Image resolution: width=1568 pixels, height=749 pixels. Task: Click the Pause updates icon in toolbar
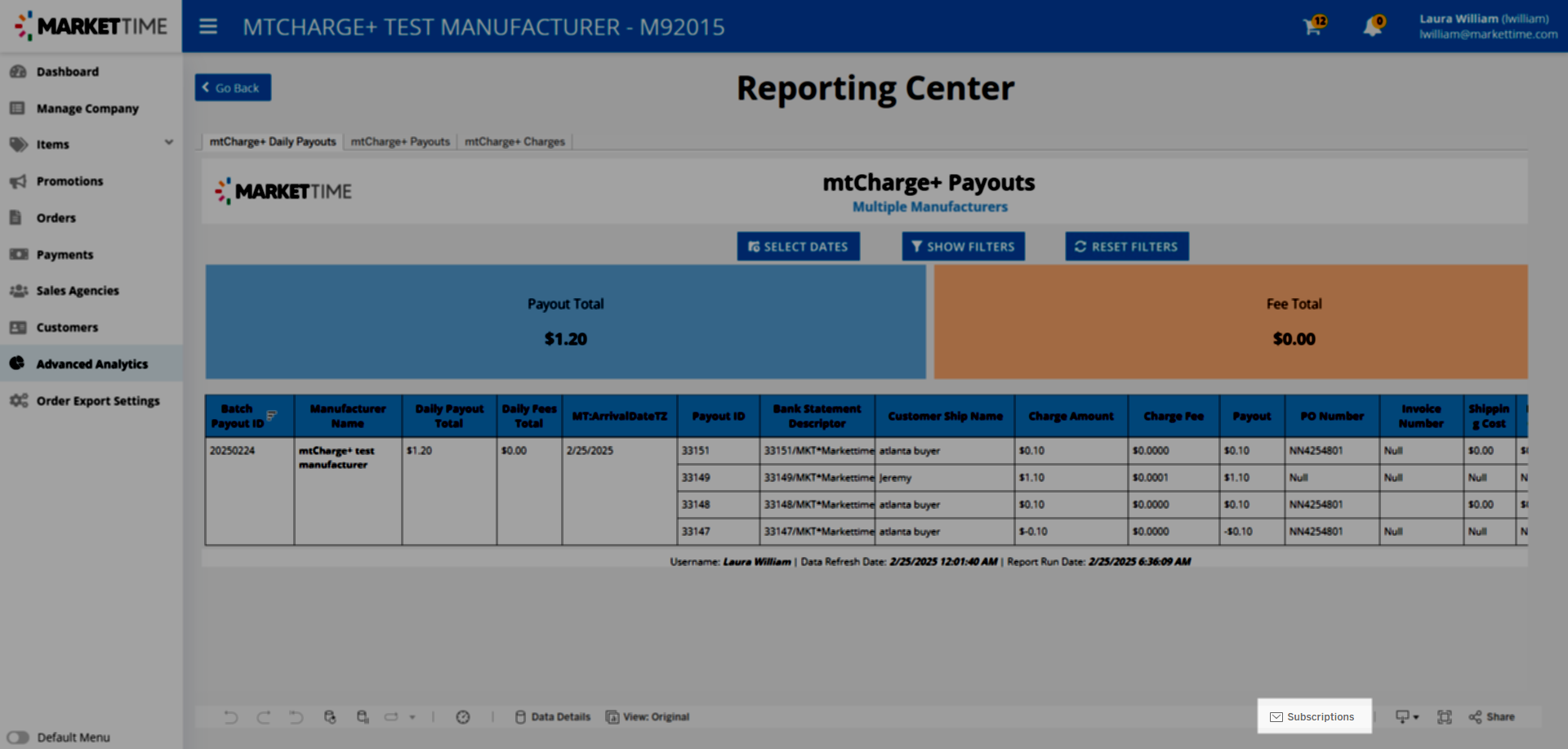click(363, 717)
